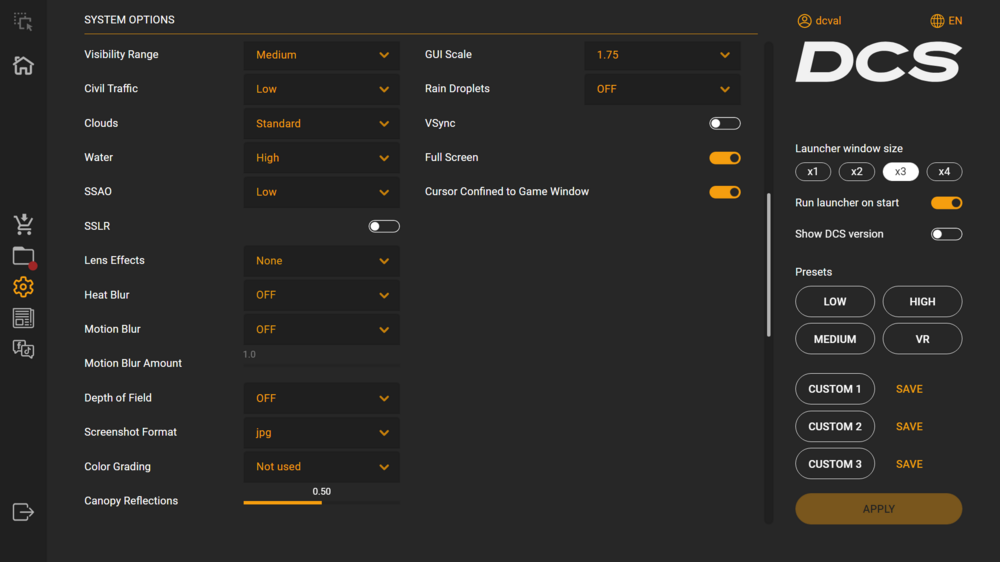The image size is (1000, 562).
Task: Open the news page icon
Action: click(23, 318)
